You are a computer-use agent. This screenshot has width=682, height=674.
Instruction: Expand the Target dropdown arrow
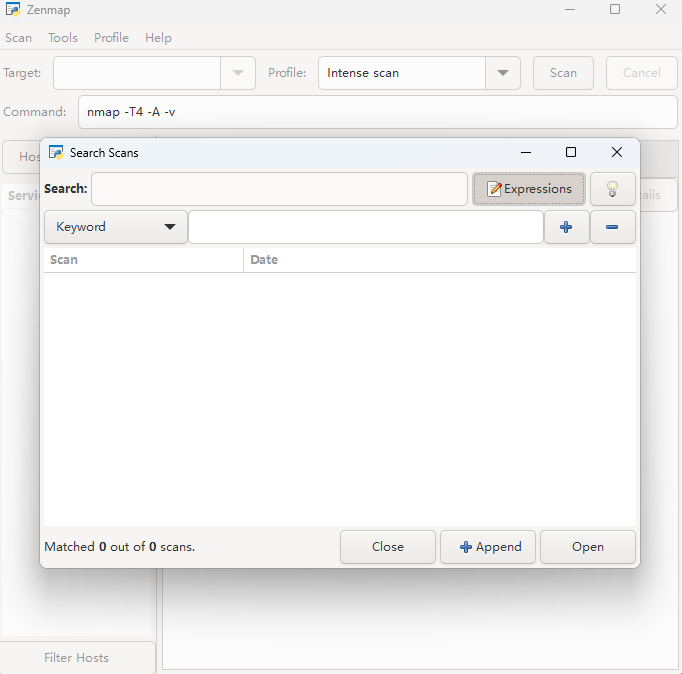(x=237, y=73)
